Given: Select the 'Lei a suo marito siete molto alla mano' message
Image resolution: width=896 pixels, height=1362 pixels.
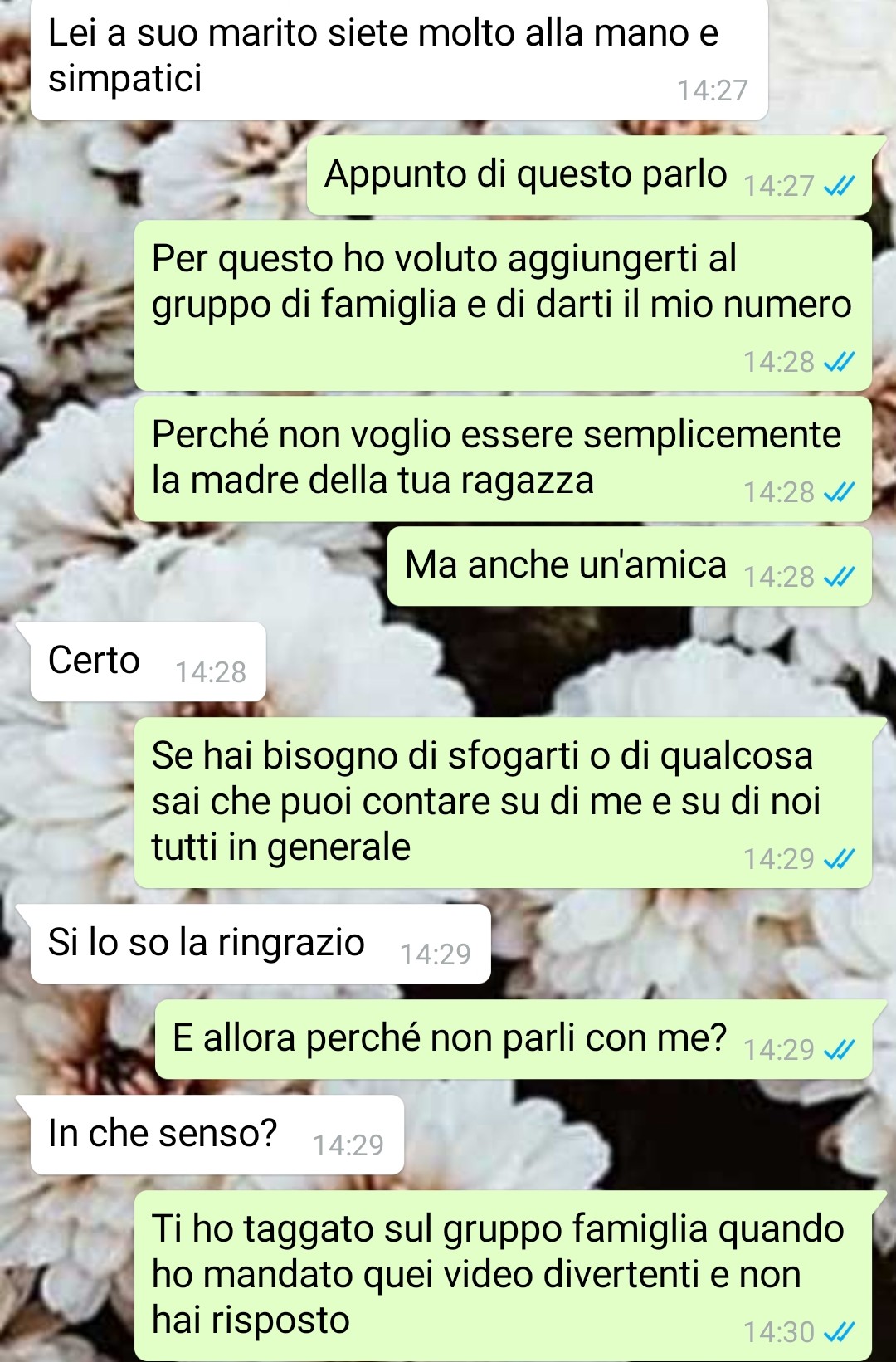Looking at the screenshot, I should (x=399, y=58).
